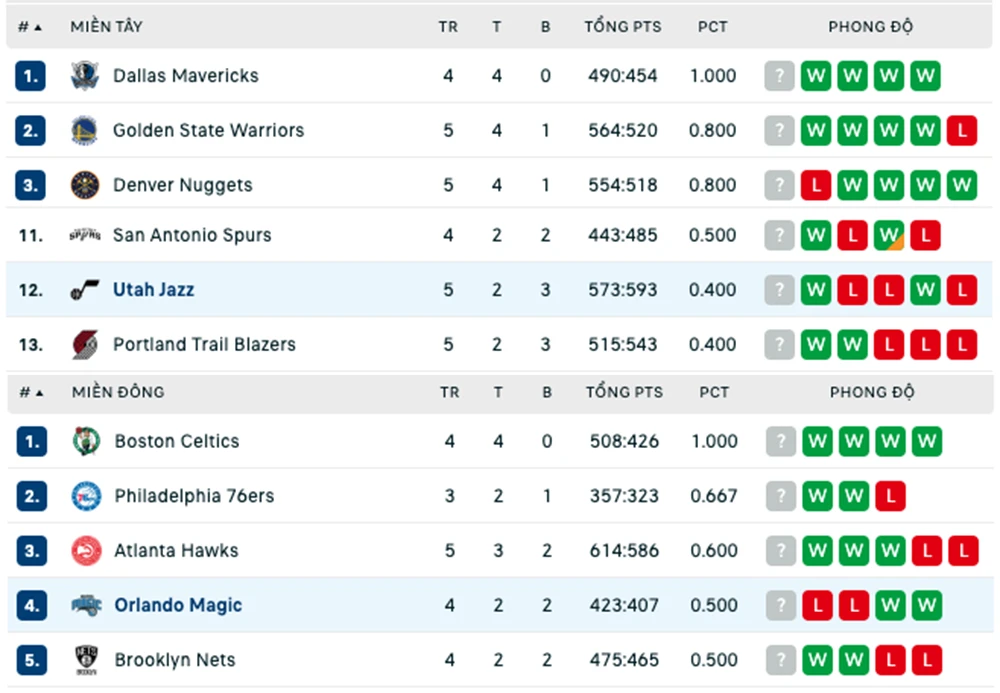Click the Utah Jazz note logo
Screen dimensions: 1000x693
coord(85,290)
